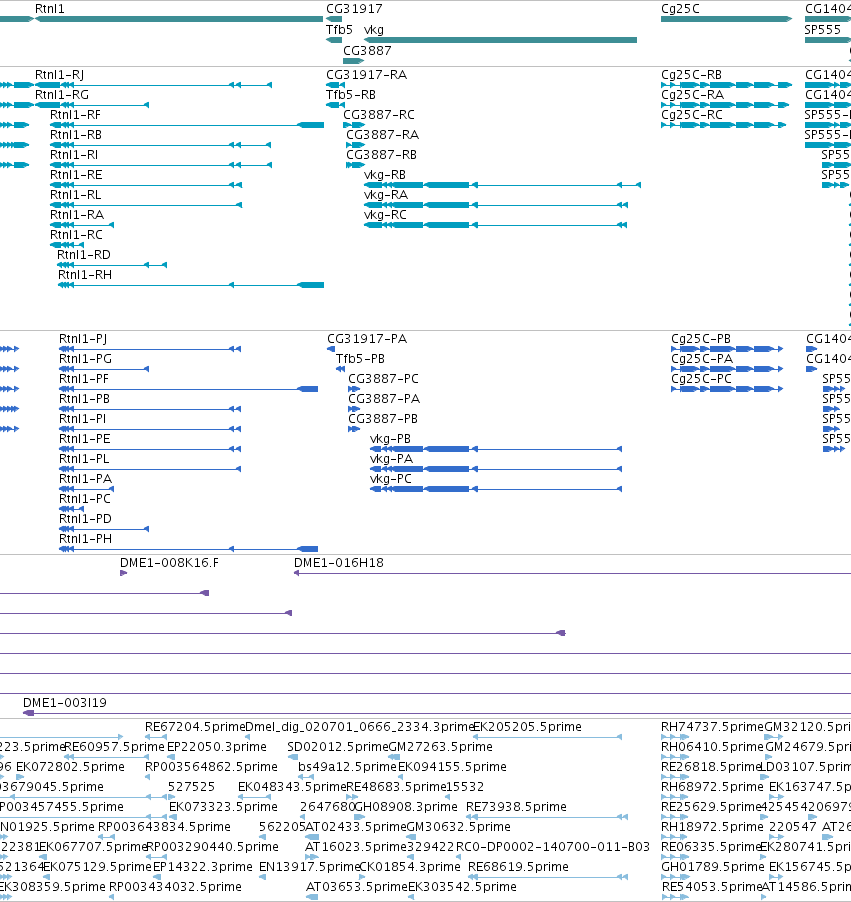Click protein vkg-PC label

coord(391,479)
